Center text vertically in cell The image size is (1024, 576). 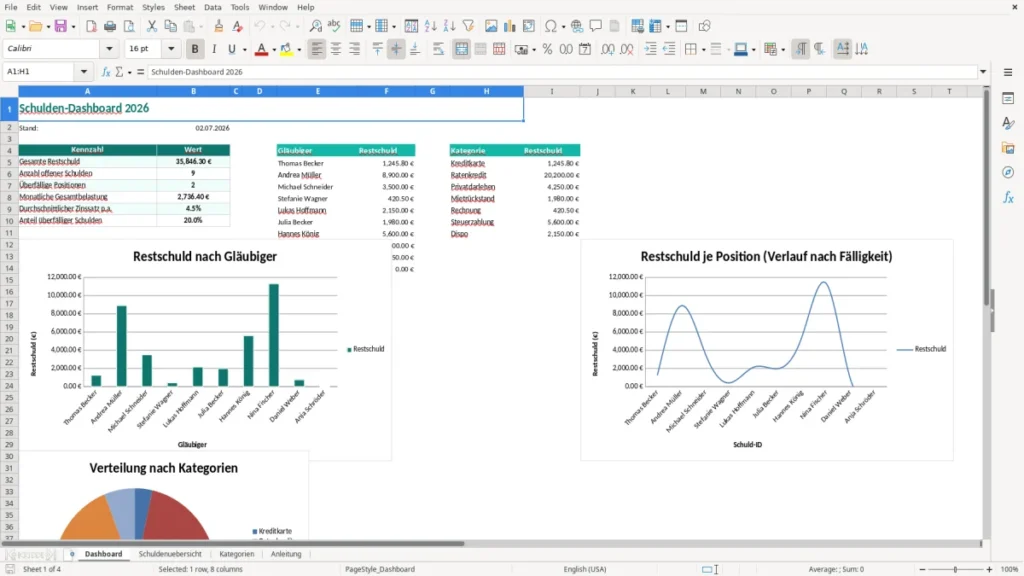pyautogui.click(x=396, y=49)
